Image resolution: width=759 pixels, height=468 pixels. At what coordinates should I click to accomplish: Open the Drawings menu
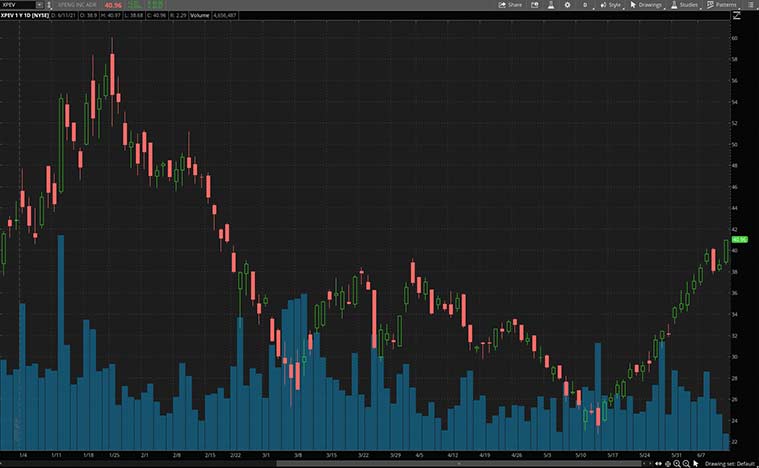coord(647,5)
